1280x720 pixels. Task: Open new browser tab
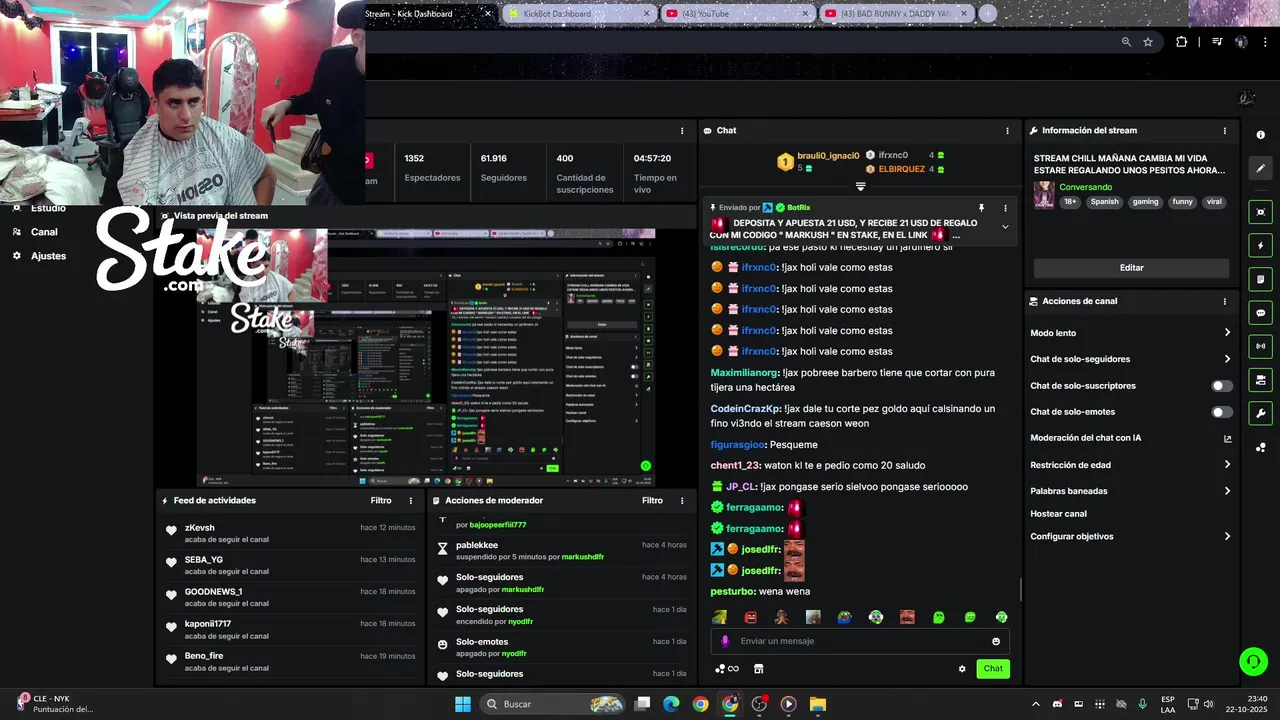coord(988,14)
